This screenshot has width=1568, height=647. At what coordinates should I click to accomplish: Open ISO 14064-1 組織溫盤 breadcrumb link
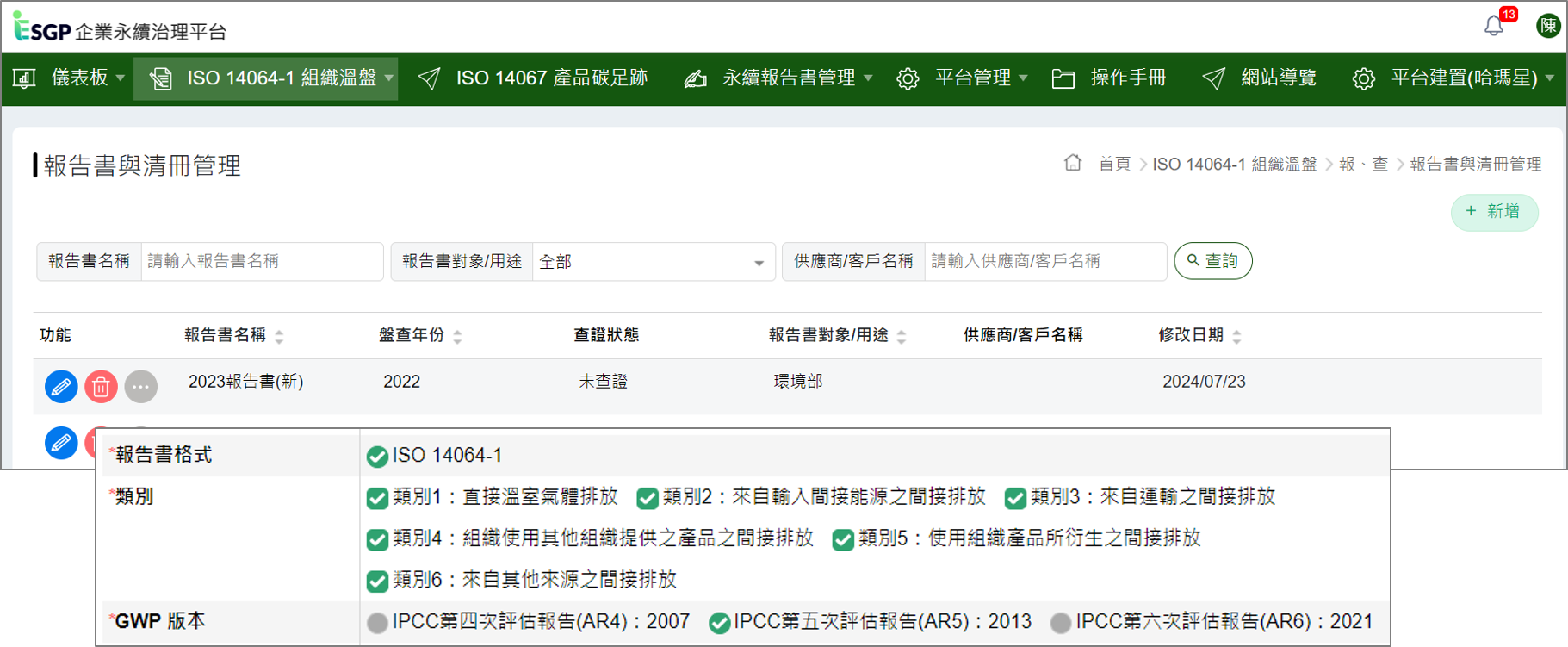click(x=1235, y=164)
